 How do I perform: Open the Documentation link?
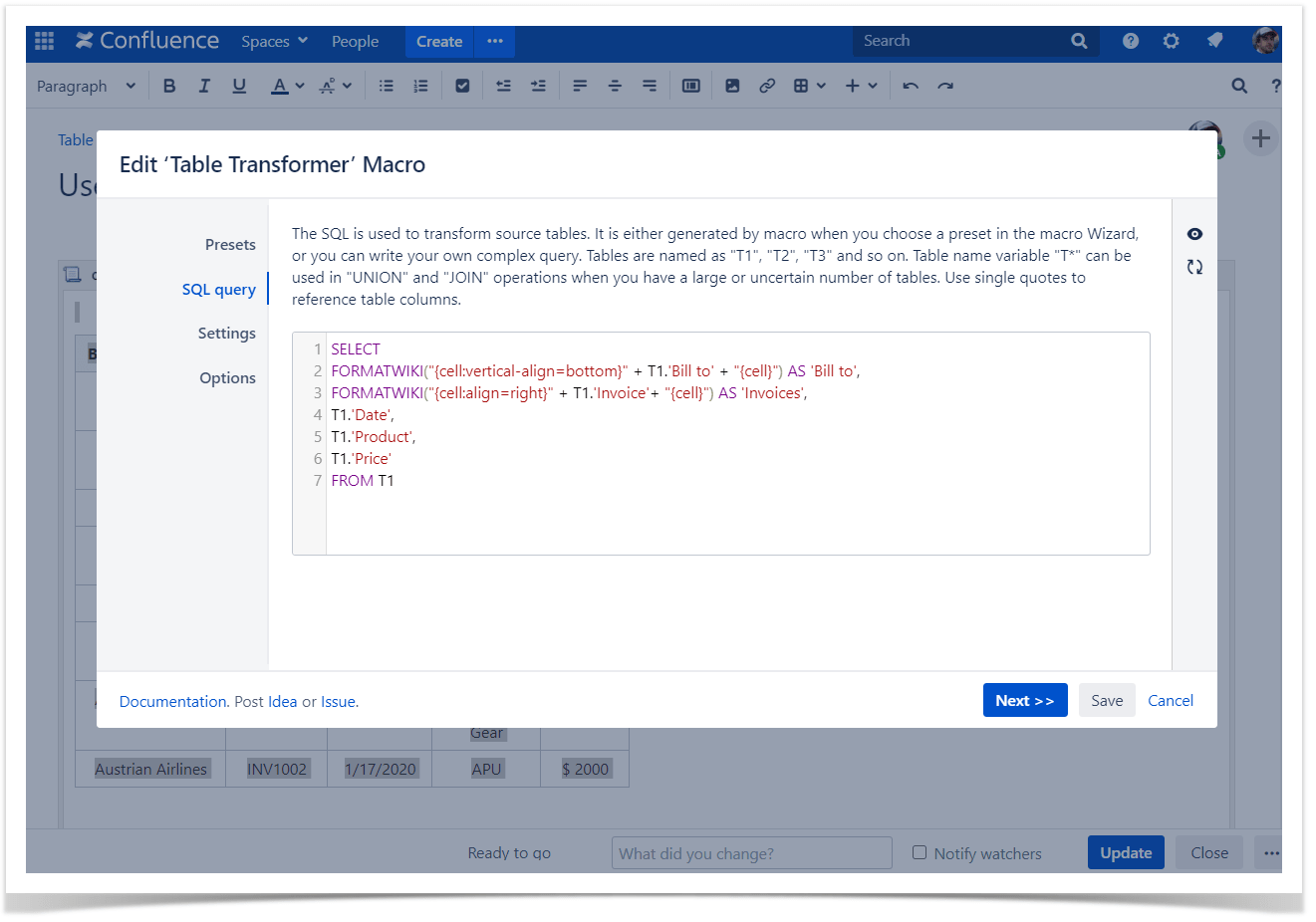173,701
